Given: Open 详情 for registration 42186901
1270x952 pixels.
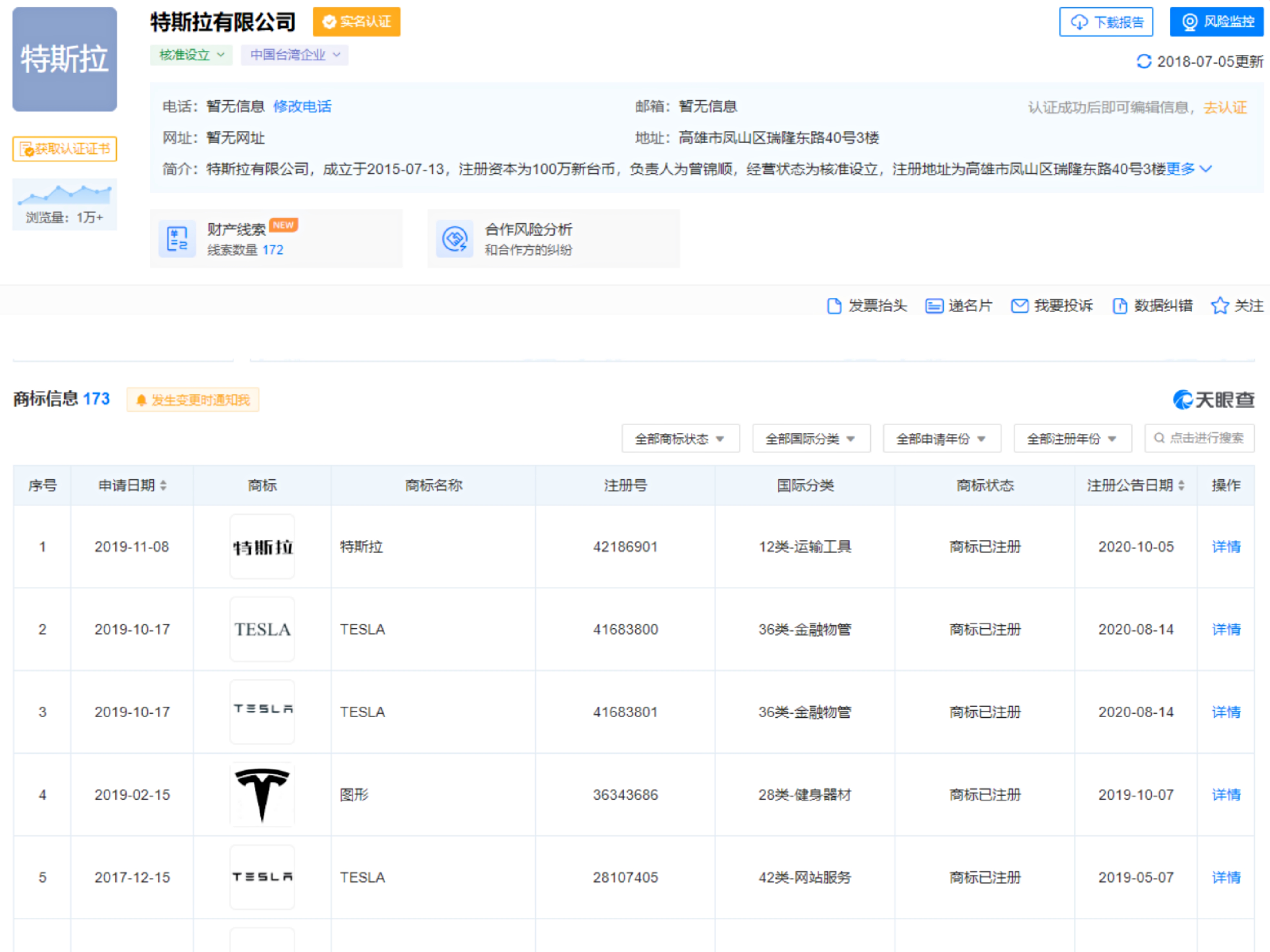Looking at the screenshot, I should click(x=1226, y=547).
